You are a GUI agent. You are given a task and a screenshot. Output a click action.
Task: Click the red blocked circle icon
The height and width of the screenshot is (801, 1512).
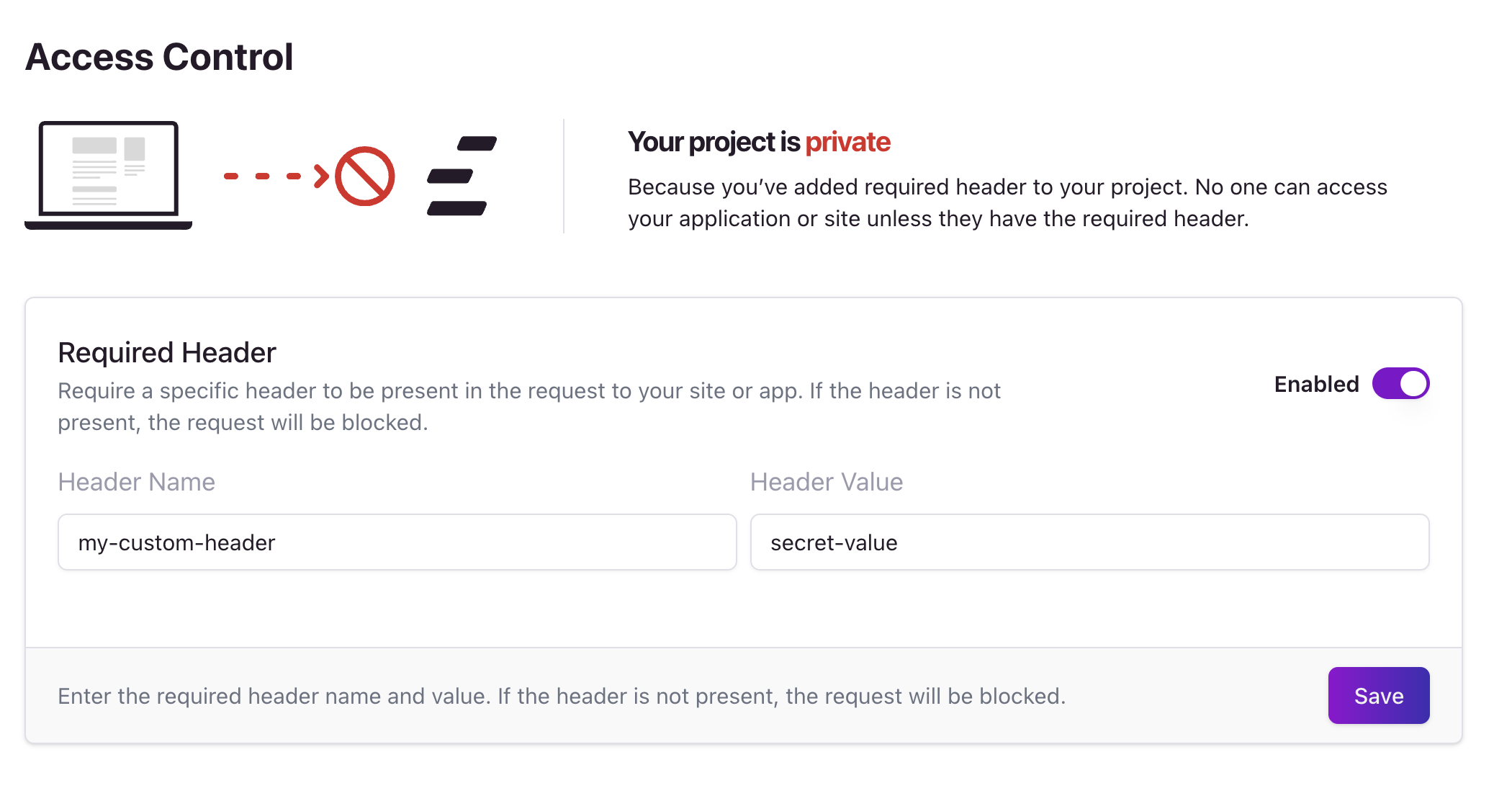point(365,176)
